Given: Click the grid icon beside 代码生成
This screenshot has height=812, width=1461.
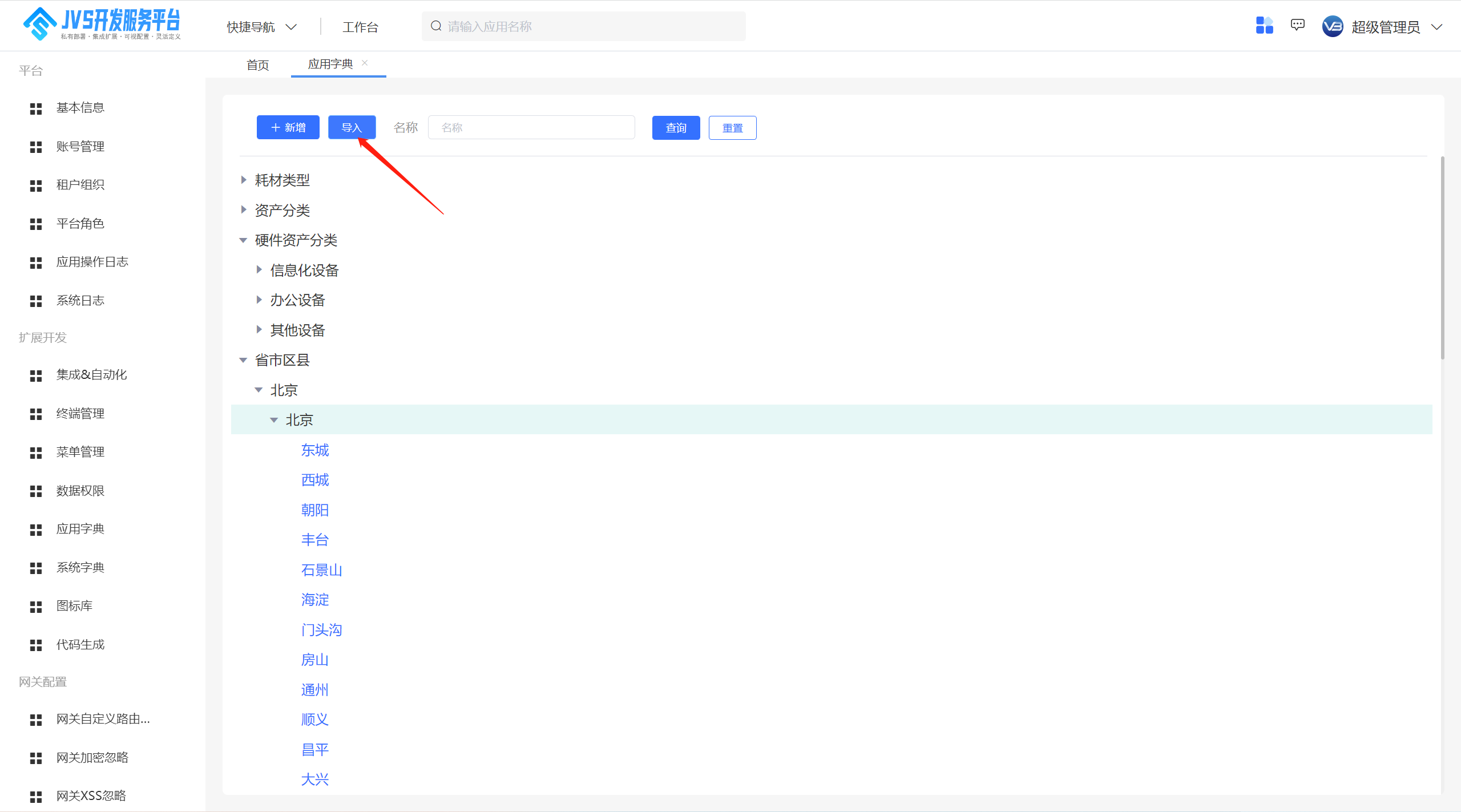Looking at the screenshot, I should click(36, 645).
